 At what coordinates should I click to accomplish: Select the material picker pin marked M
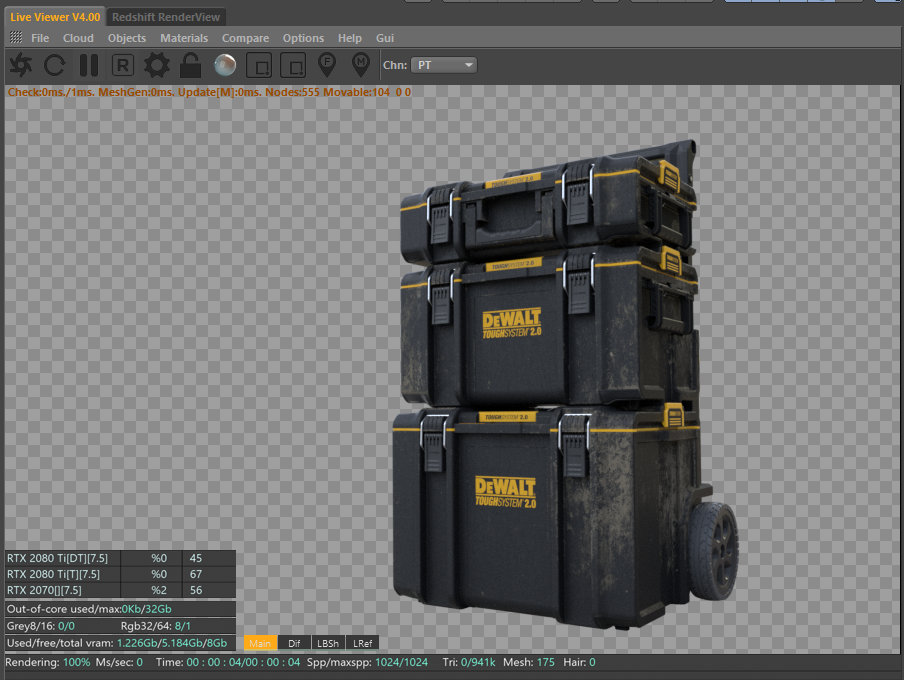(x=361, y=65)
